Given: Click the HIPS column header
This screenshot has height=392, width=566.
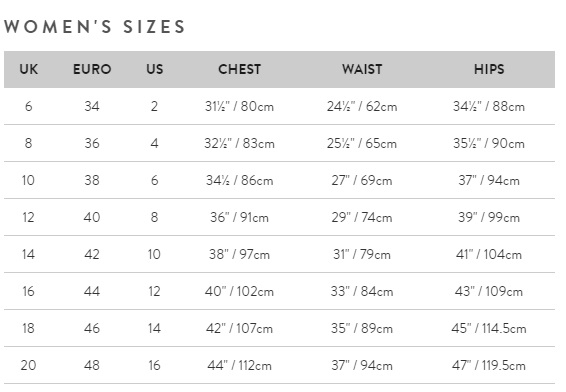Looking at the screenshot, I should tap(489, 69).
